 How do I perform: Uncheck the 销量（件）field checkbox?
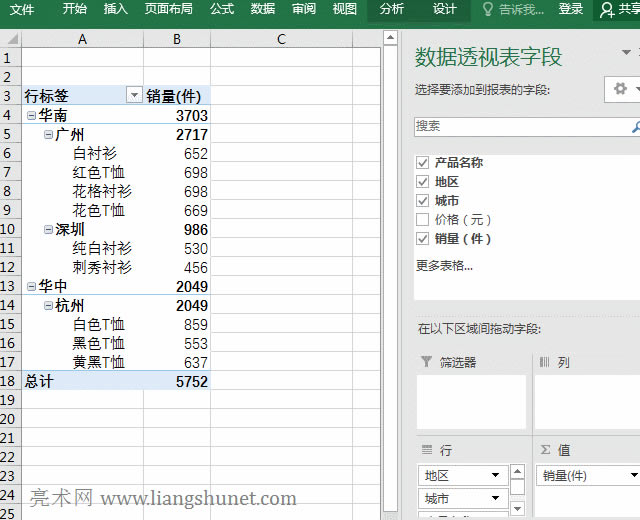(x=422, y=239)
